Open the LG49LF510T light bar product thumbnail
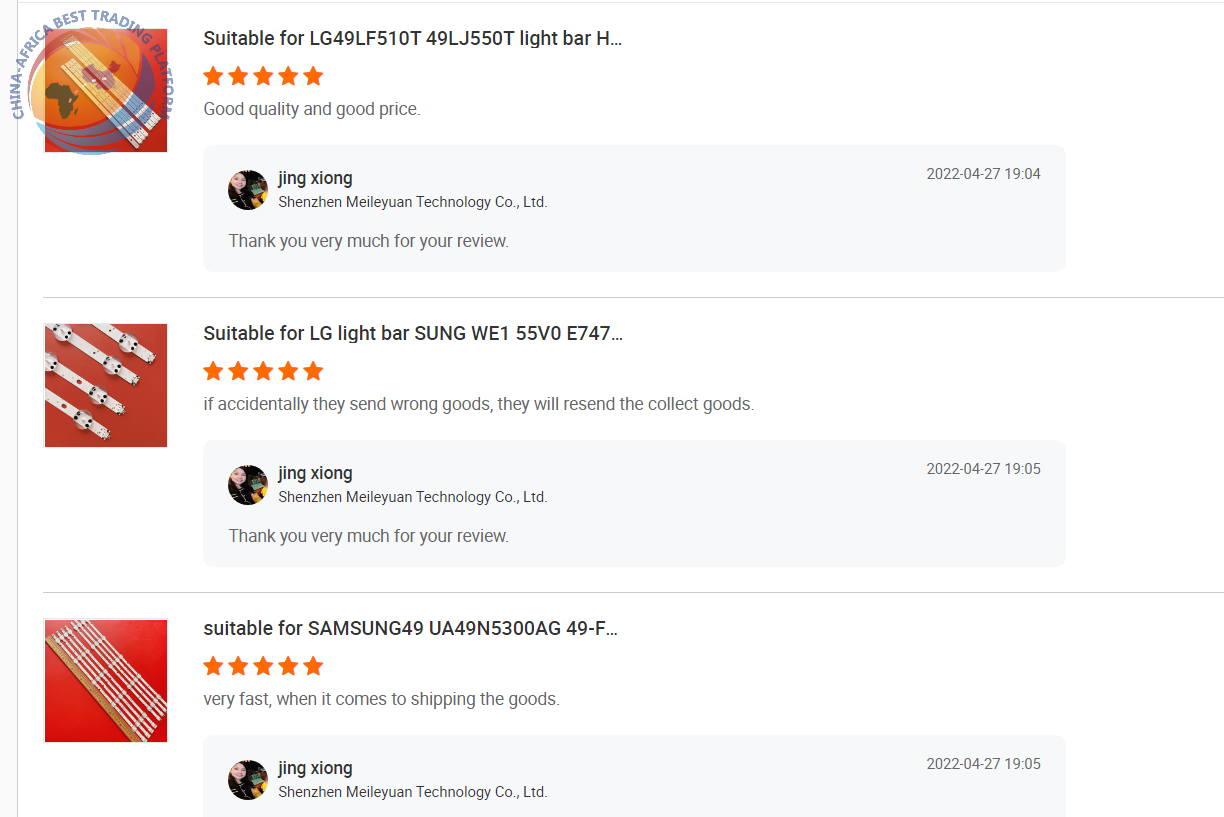This screenshot has height=817, width=1224. [x=106, y=90]
